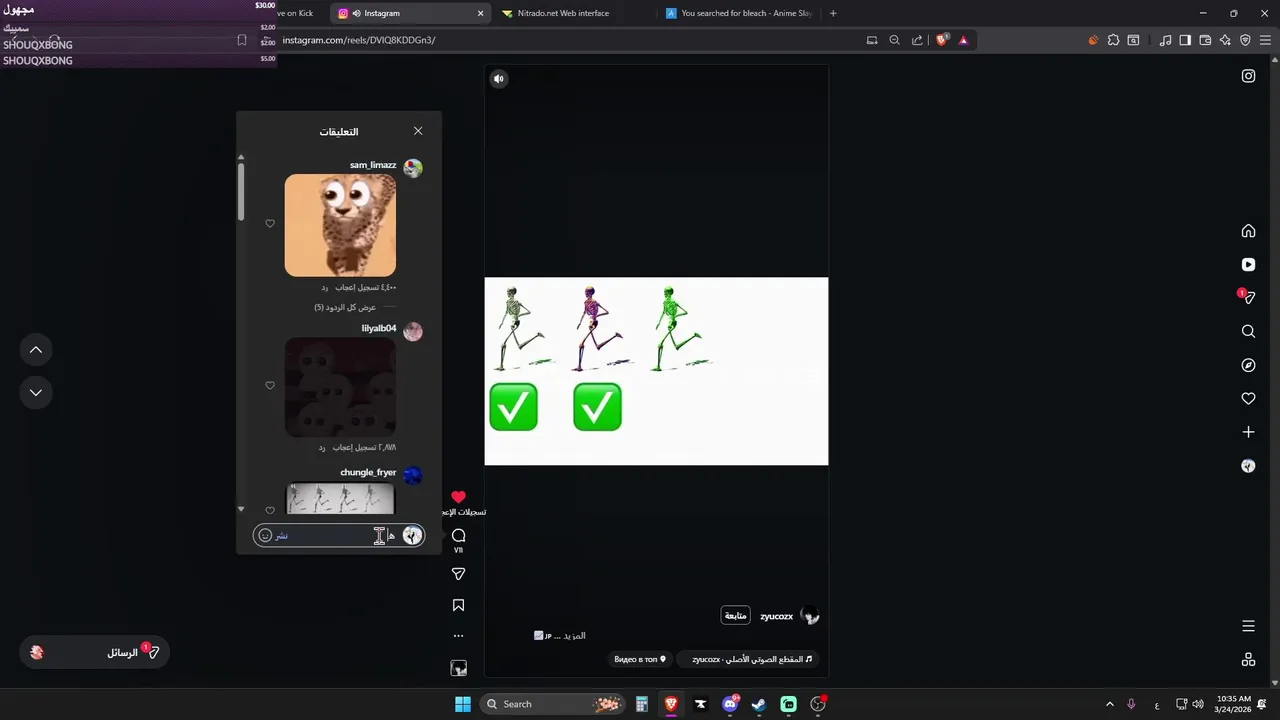This screenshot has height=720, width=1280.
Task: Open Brave Shields lion icon
Action: click(x=942, y=40)
